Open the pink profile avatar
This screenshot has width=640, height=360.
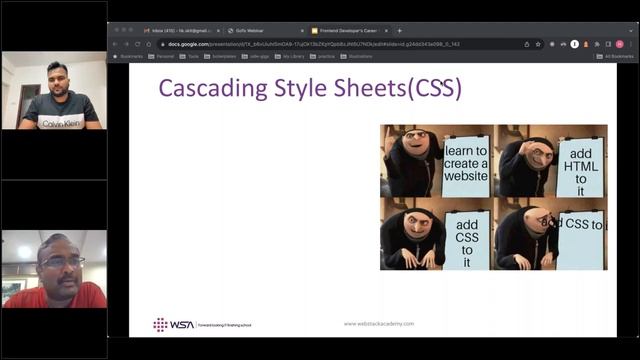click(620, 44)
